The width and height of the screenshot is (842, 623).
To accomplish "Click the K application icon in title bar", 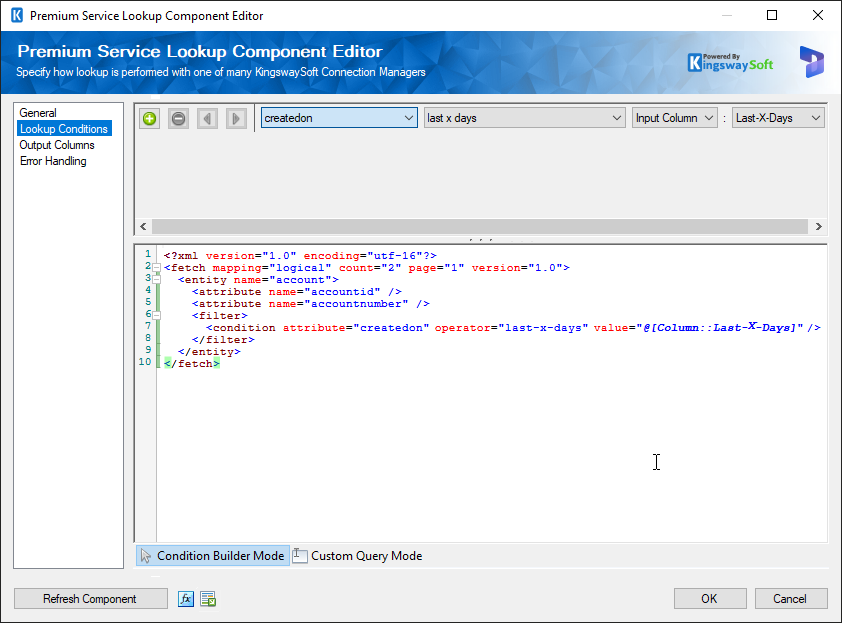I will click(x=17, y=15).
